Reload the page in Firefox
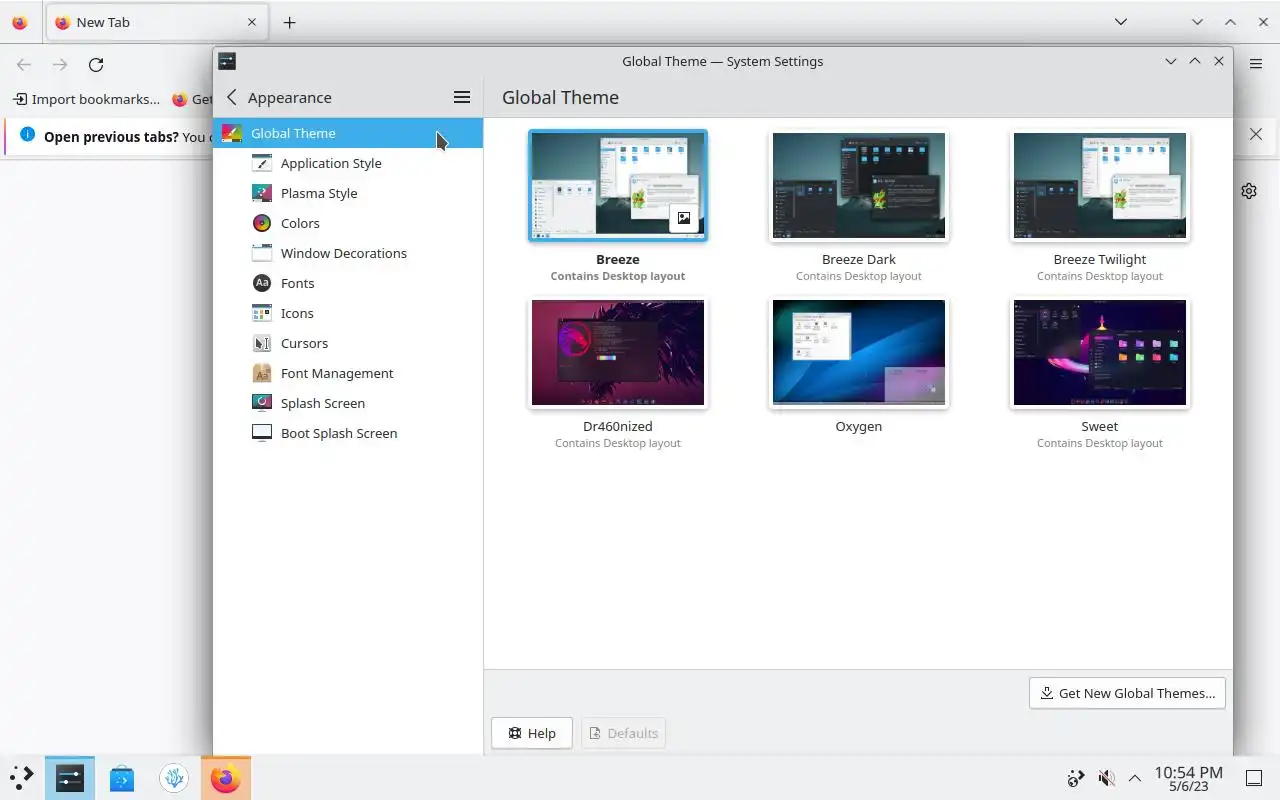 (x=96, y=64)
